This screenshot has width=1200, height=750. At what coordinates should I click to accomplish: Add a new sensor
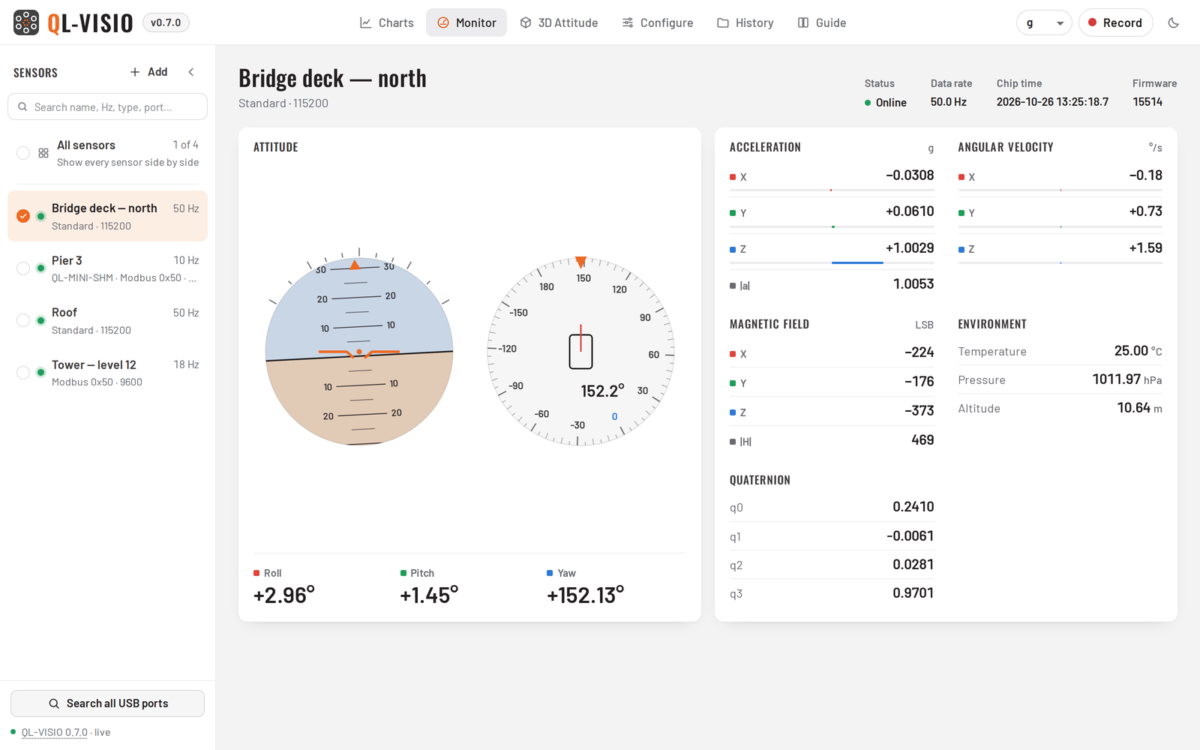click(x=149, y=72)
